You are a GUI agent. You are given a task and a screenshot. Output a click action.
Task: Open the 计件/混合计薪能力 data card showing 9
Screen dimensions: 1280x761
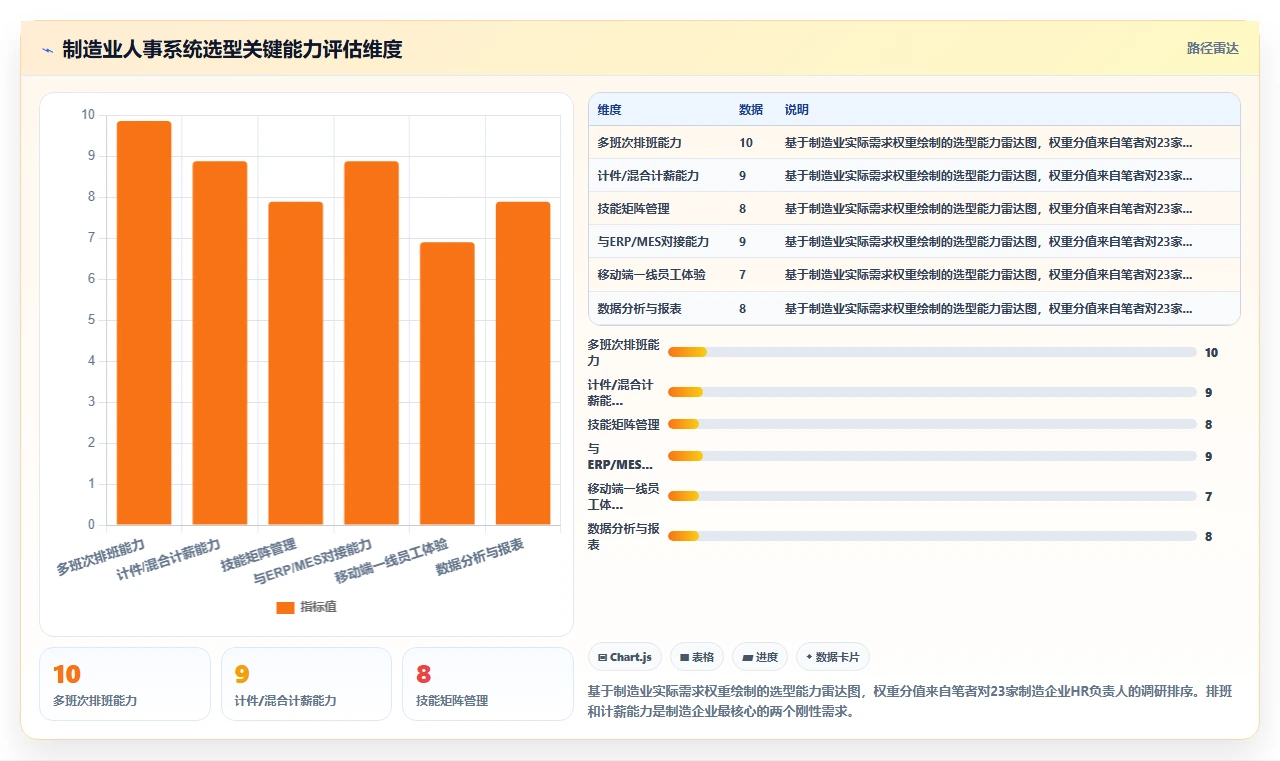(x=306, y=684)
